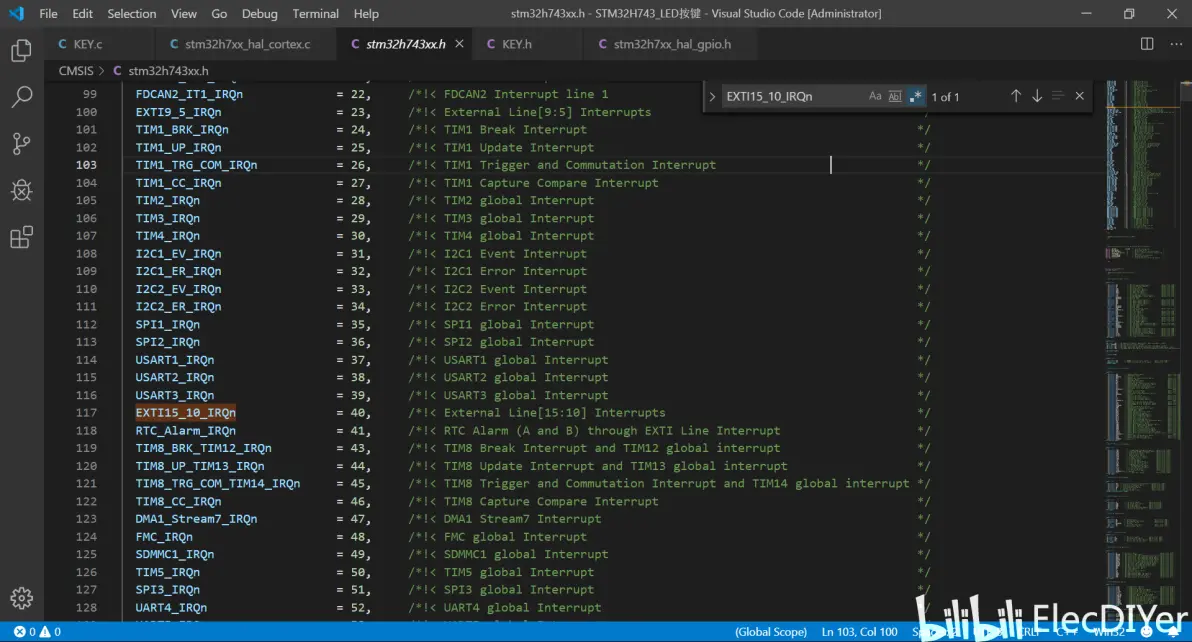Viewport: 1192px width, 642px height.
Task: Toggle Match Whole Word in find widget
Action: pos(895,96)
